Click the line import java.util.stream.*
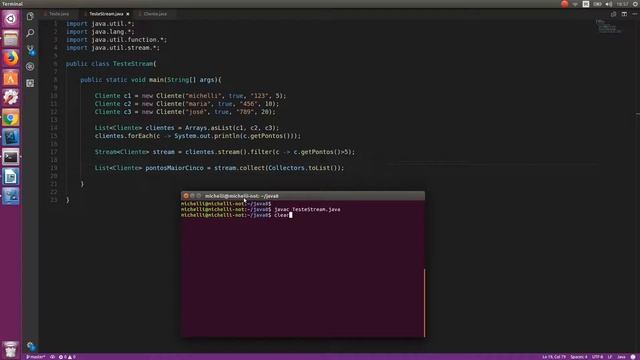Screen dimensions: 640x360 coord(113,48)
